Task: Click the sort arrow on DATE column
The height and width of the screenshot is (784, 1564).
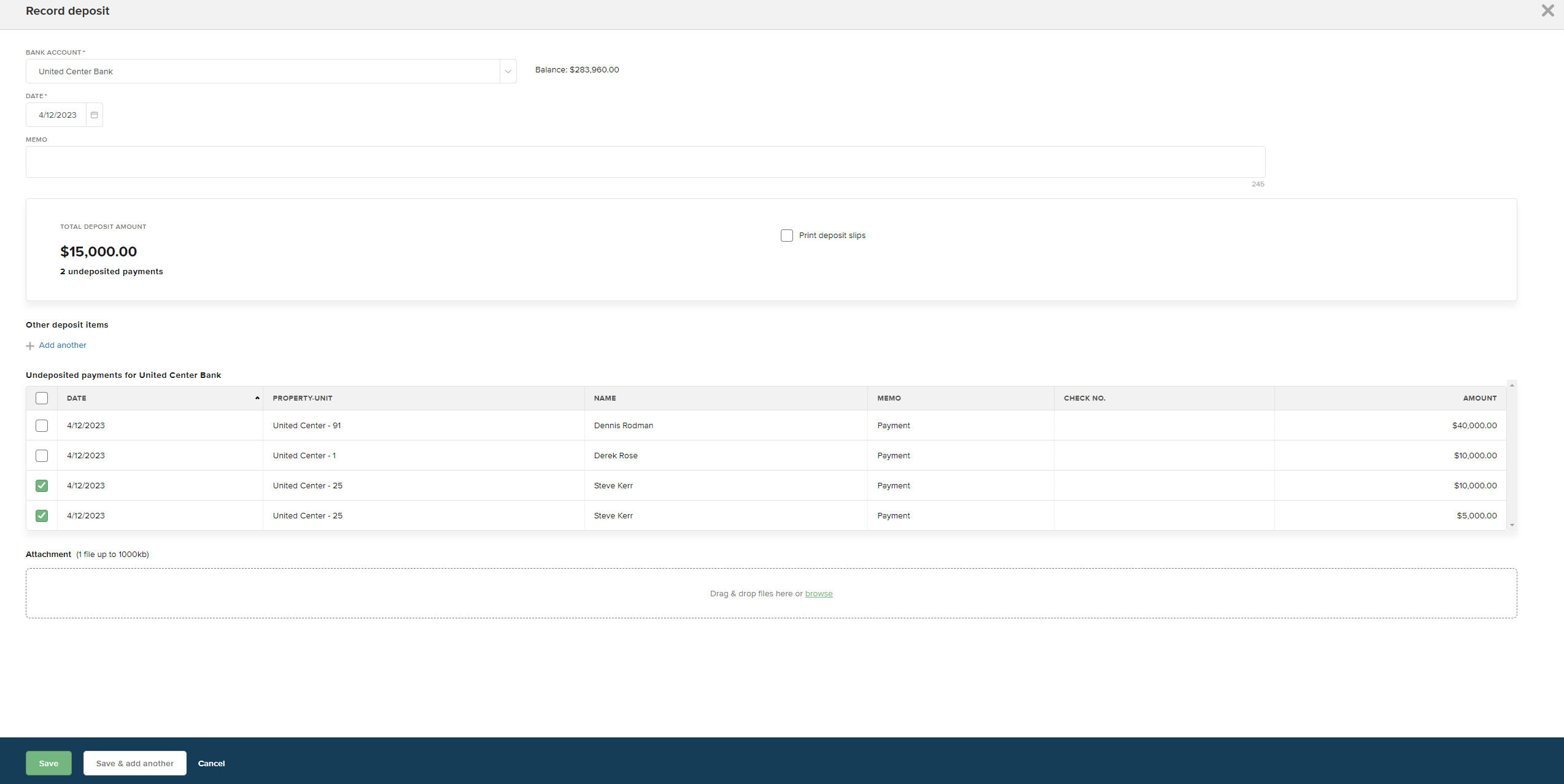Action: coord(257,398)
